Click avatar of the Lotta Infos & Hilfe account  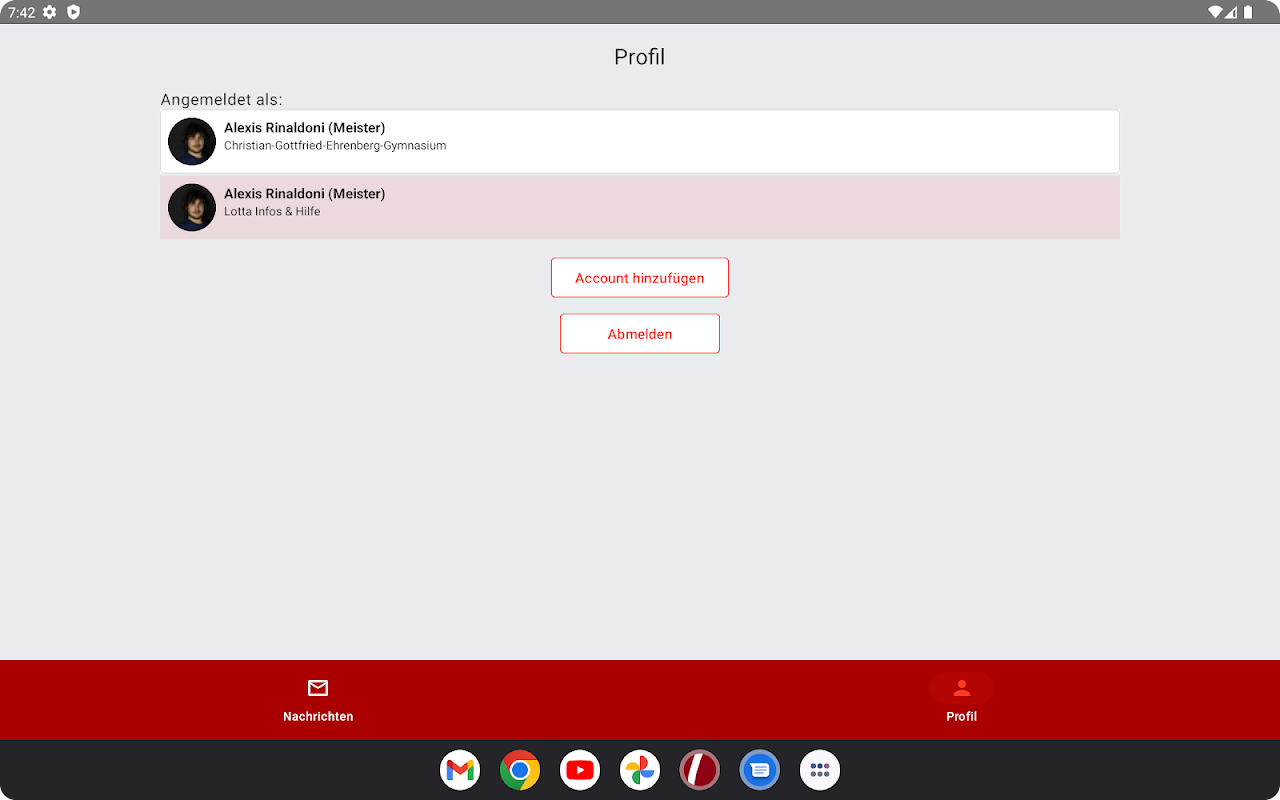pos(192,207)
